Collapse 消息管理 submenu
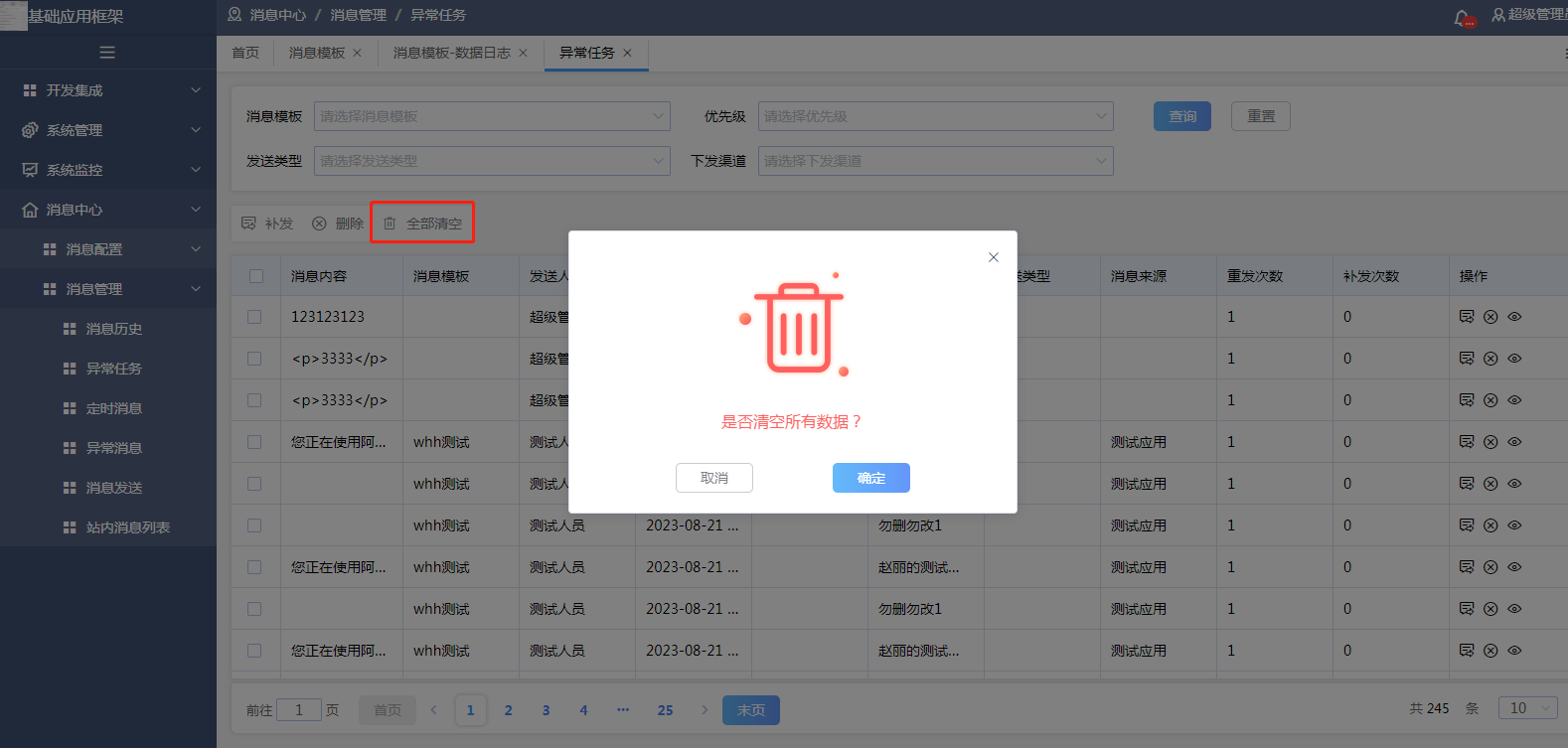 coord(108,289)
